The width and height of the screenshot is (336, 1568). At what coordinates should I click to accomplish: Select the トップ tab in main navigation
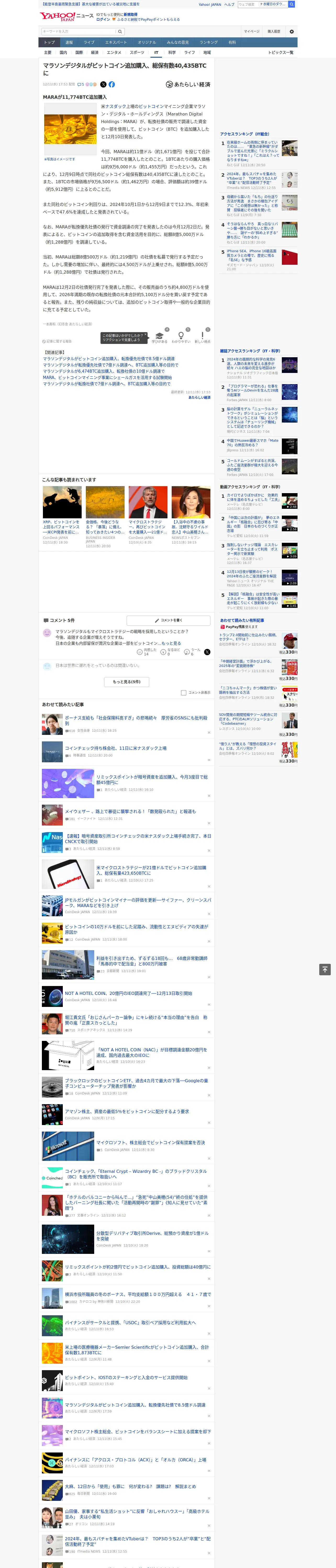[x=49, y=43]
